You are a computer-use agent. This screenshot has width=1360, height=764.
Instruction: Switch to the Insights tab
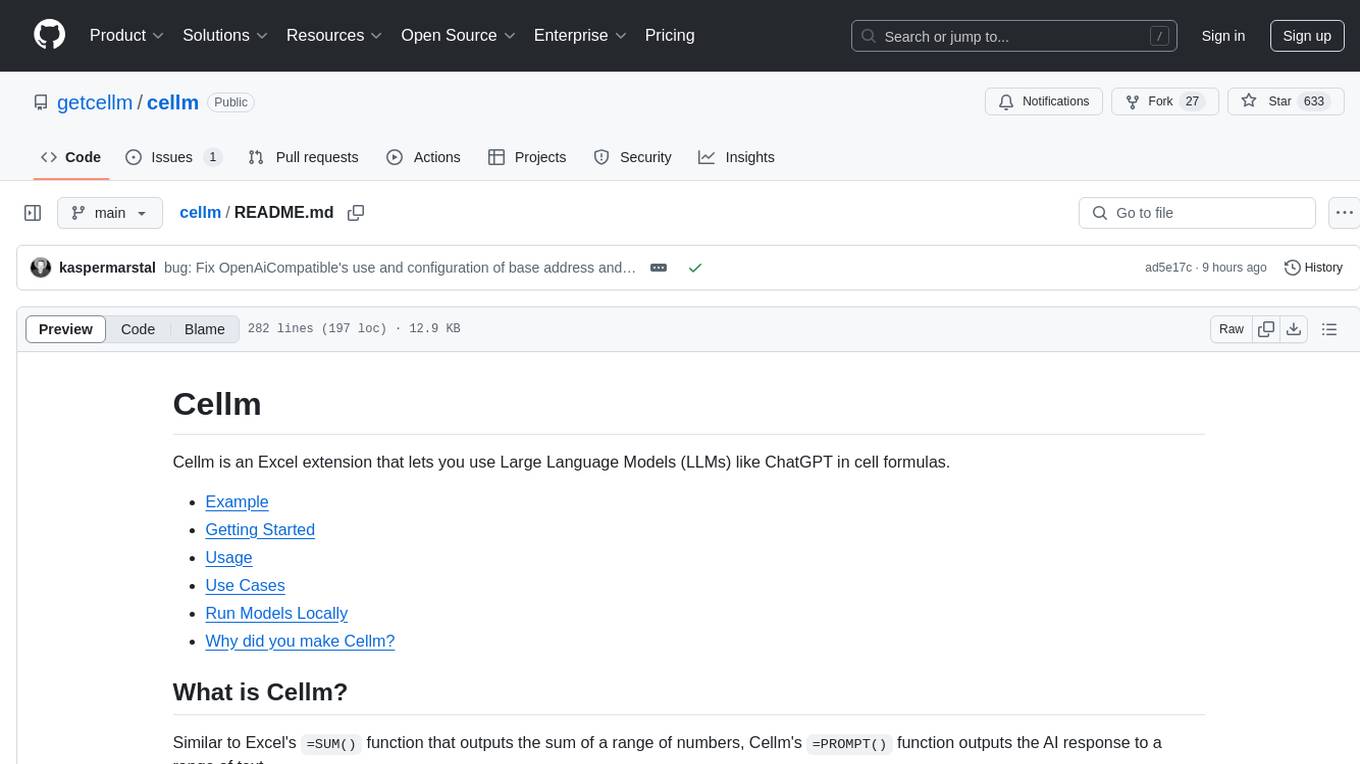[736, 157]
